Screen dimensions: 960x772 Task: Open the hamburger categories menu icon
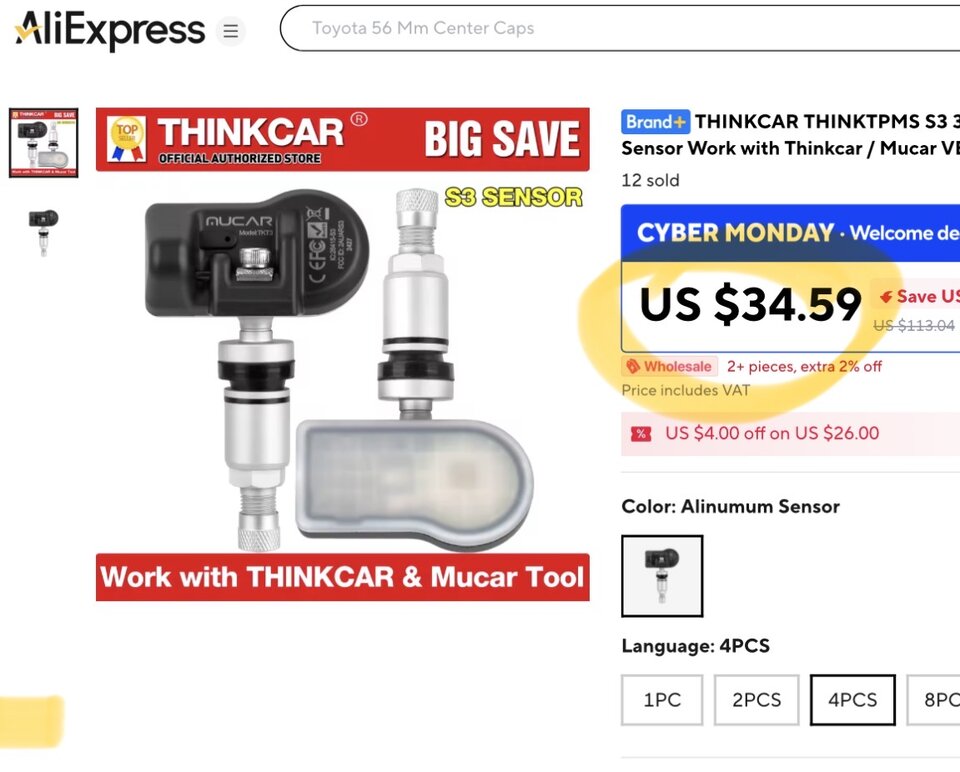[x=230, y=31]
